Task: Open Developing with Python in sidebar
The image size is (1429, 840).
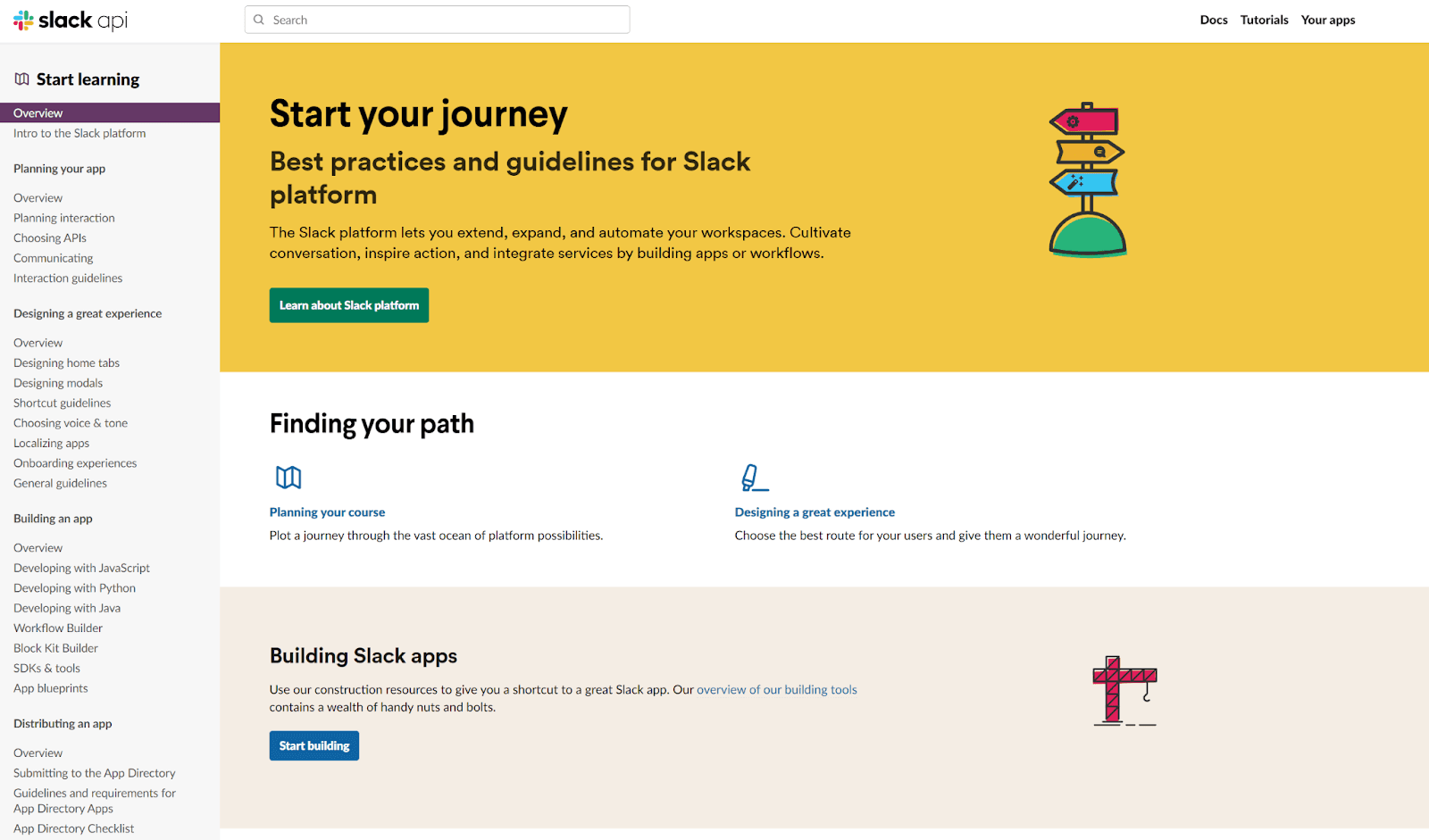Action: (x=74, y=588)
